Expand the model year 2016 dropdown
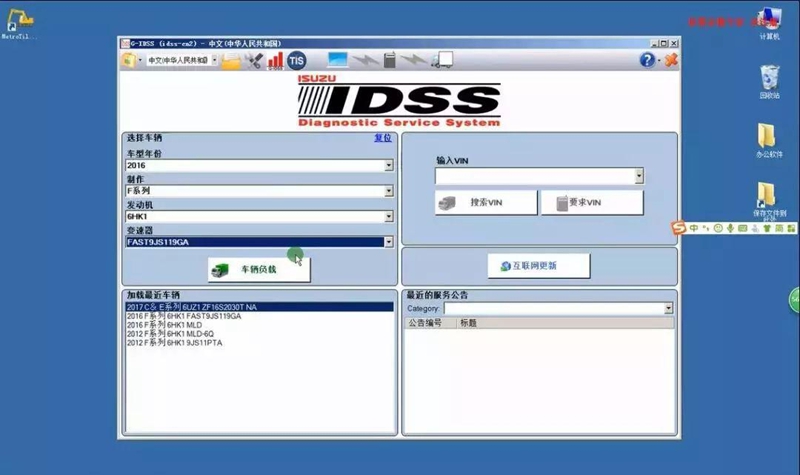Viewport: 800px width, 475px height. coord(389,165)
